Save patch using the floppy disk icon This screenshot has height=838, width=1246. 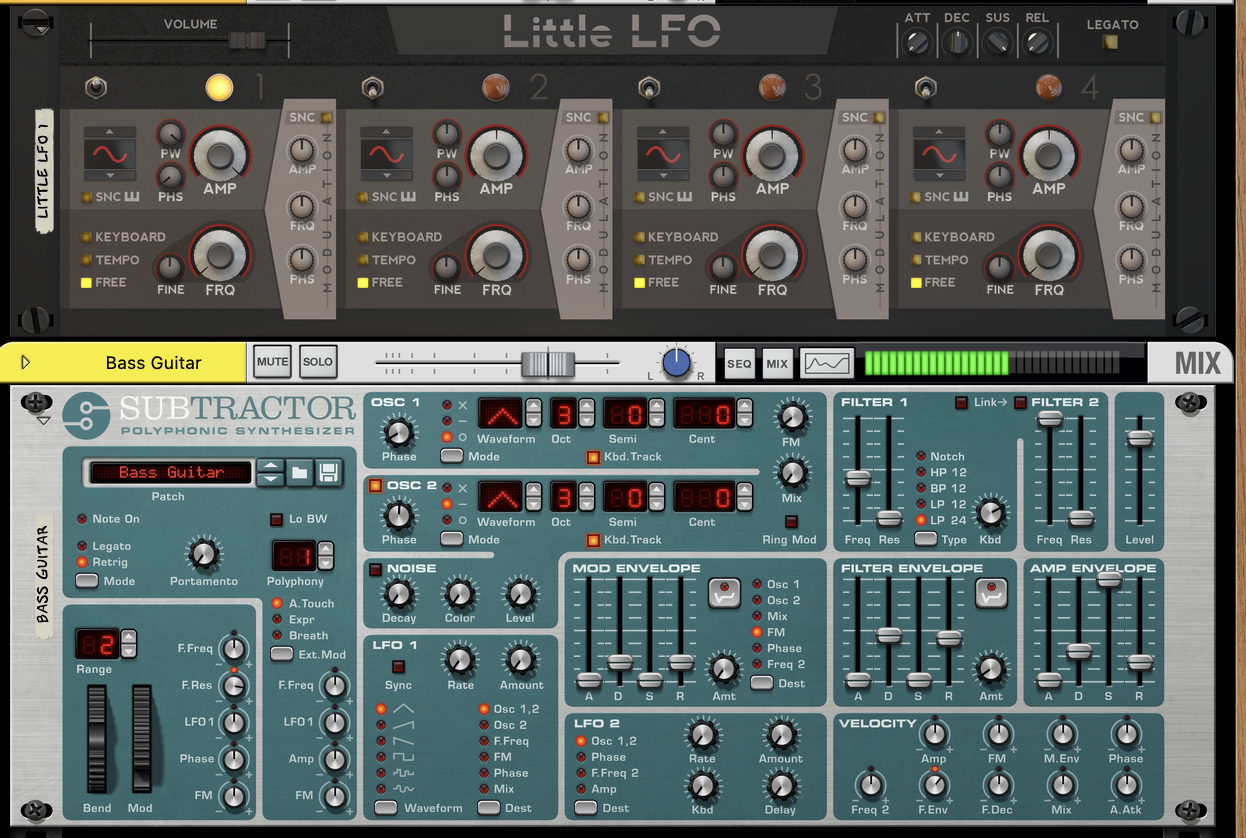329,473
